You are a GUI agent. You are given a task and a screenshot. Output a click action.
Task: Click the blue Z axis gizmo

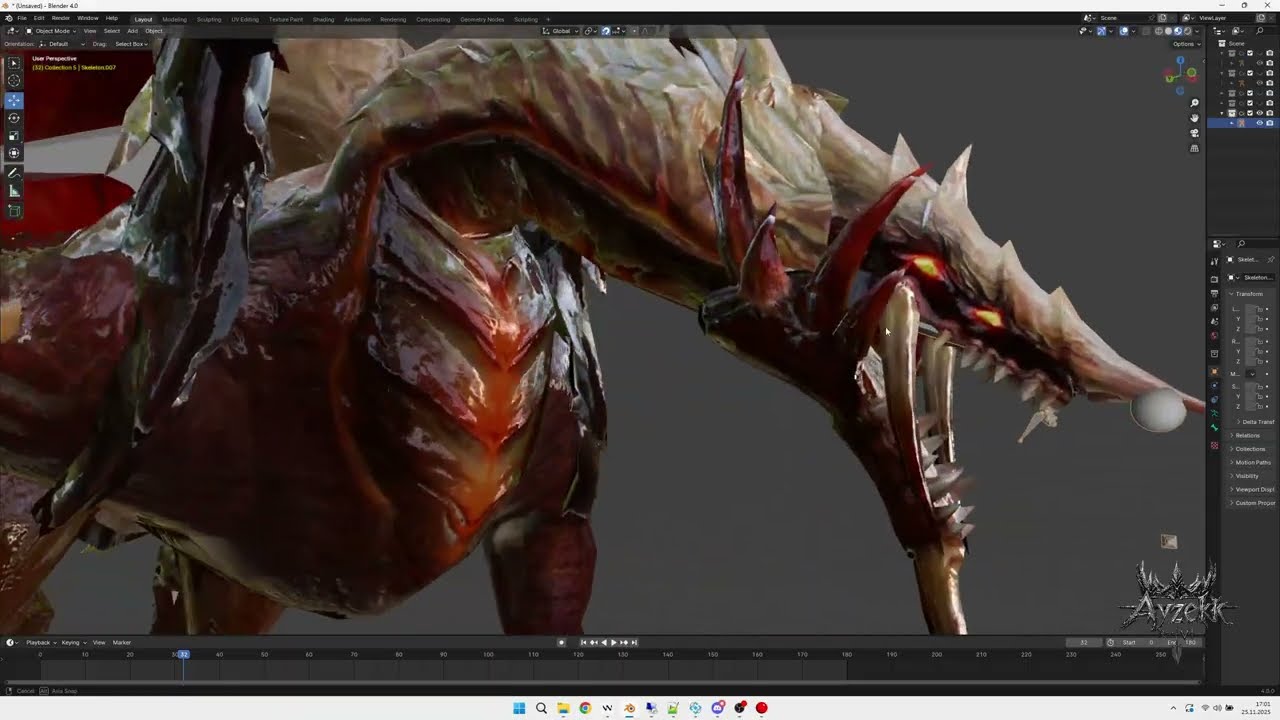[x=1180, y=60]
